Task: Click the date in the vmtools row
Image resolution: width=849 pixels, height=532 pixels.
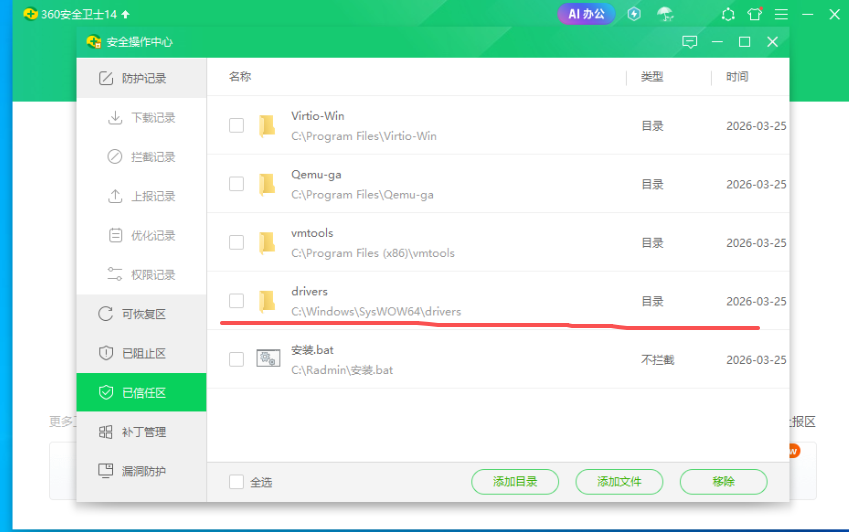Action: [756, 243]
